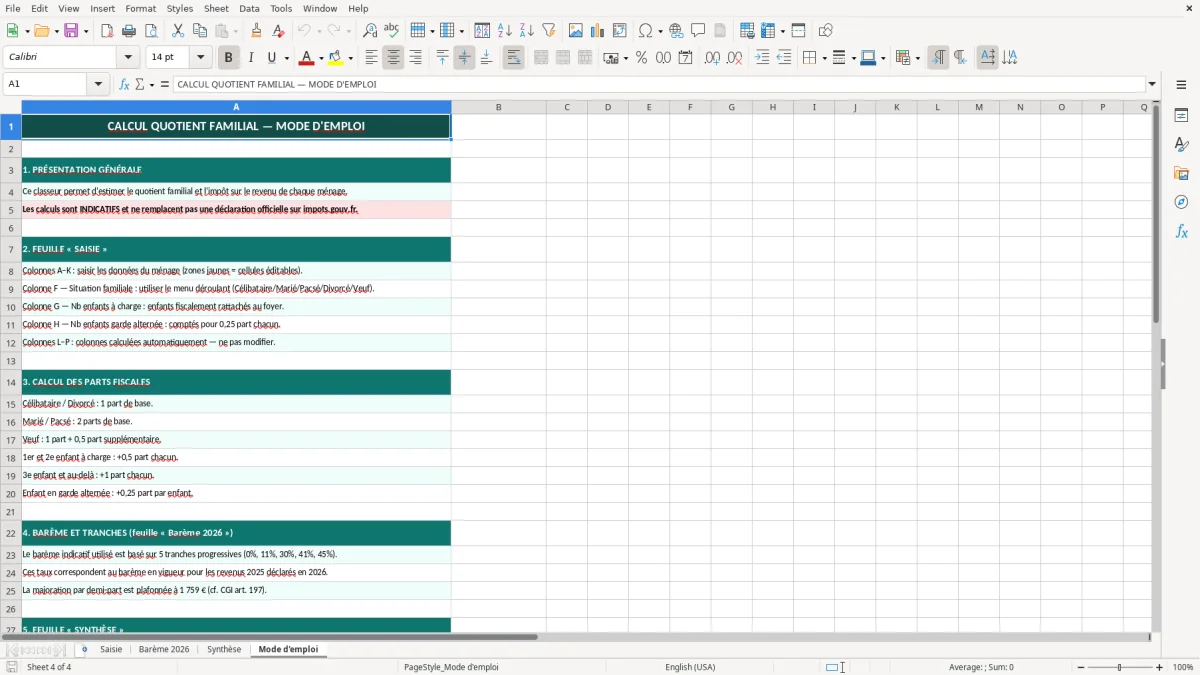Switch to the Saisie sheet tab
This screenshot has height=675, width=1200.
tap(111, 649)
